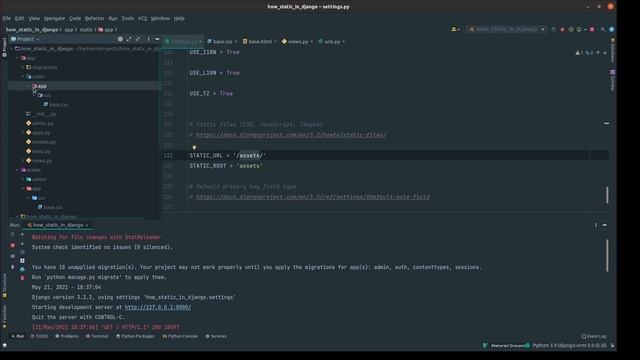
Task: Select base.css under static app css
Action: tap(56, 104)
